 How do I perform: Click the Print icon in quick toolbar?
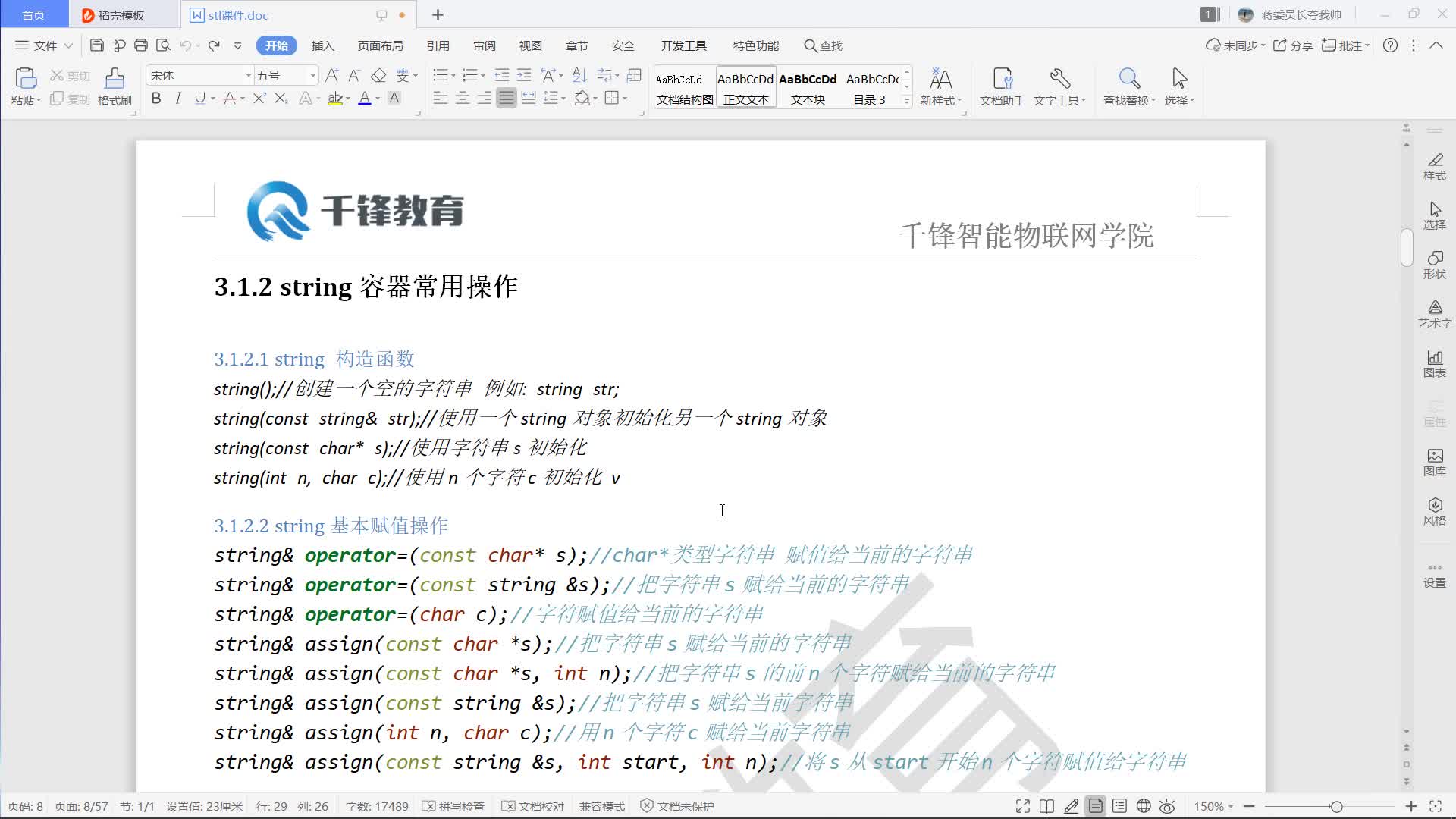coord(140,45)
